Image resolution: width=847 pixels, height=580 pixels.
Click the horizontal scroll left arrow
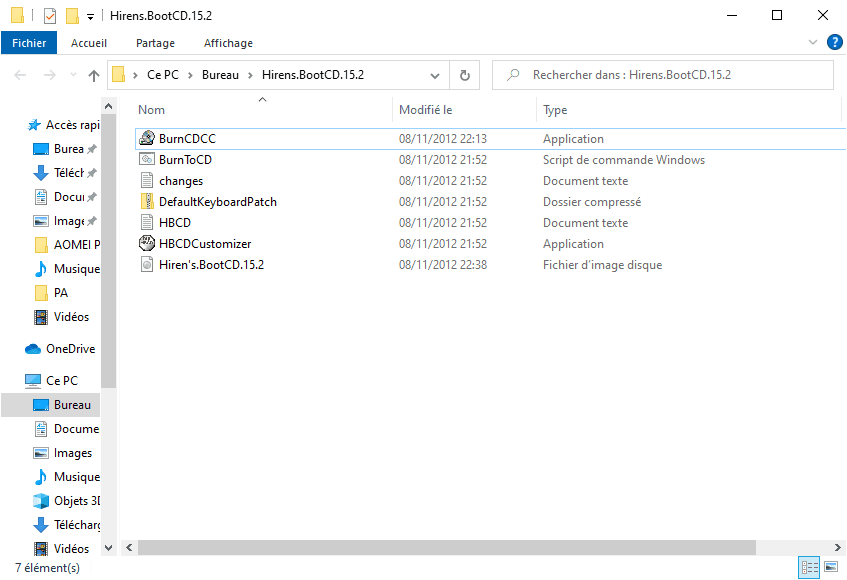pos(129,547)
